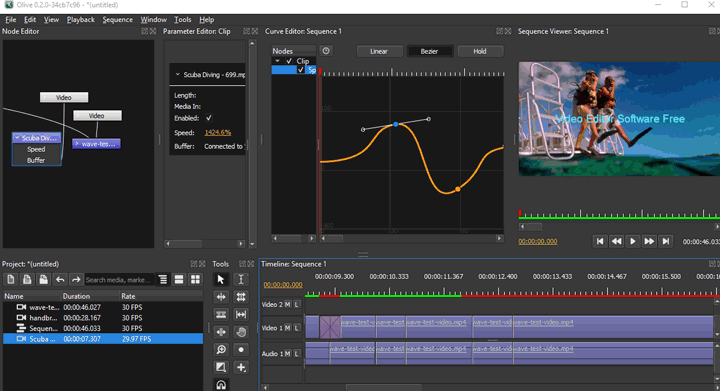Screen dimensions: 720x391
Task: Lock Video 2 track
Action: [297, 304]
